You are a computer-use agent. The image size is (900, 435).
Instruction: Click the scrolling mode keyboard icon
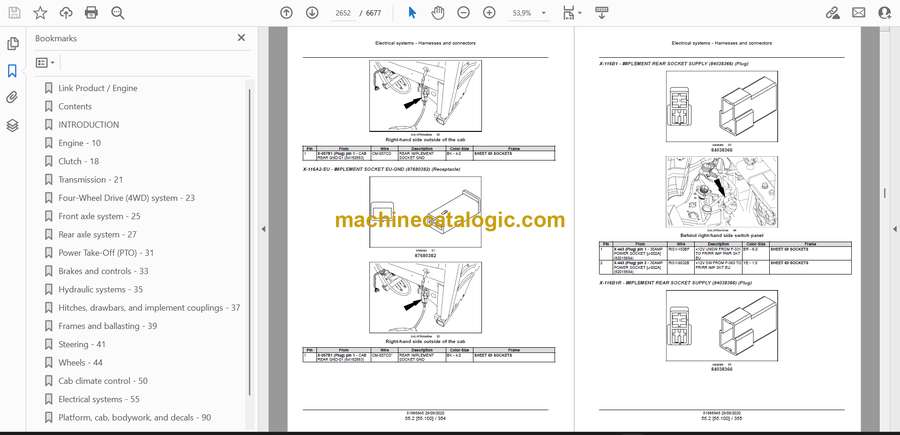pos(602,13)
